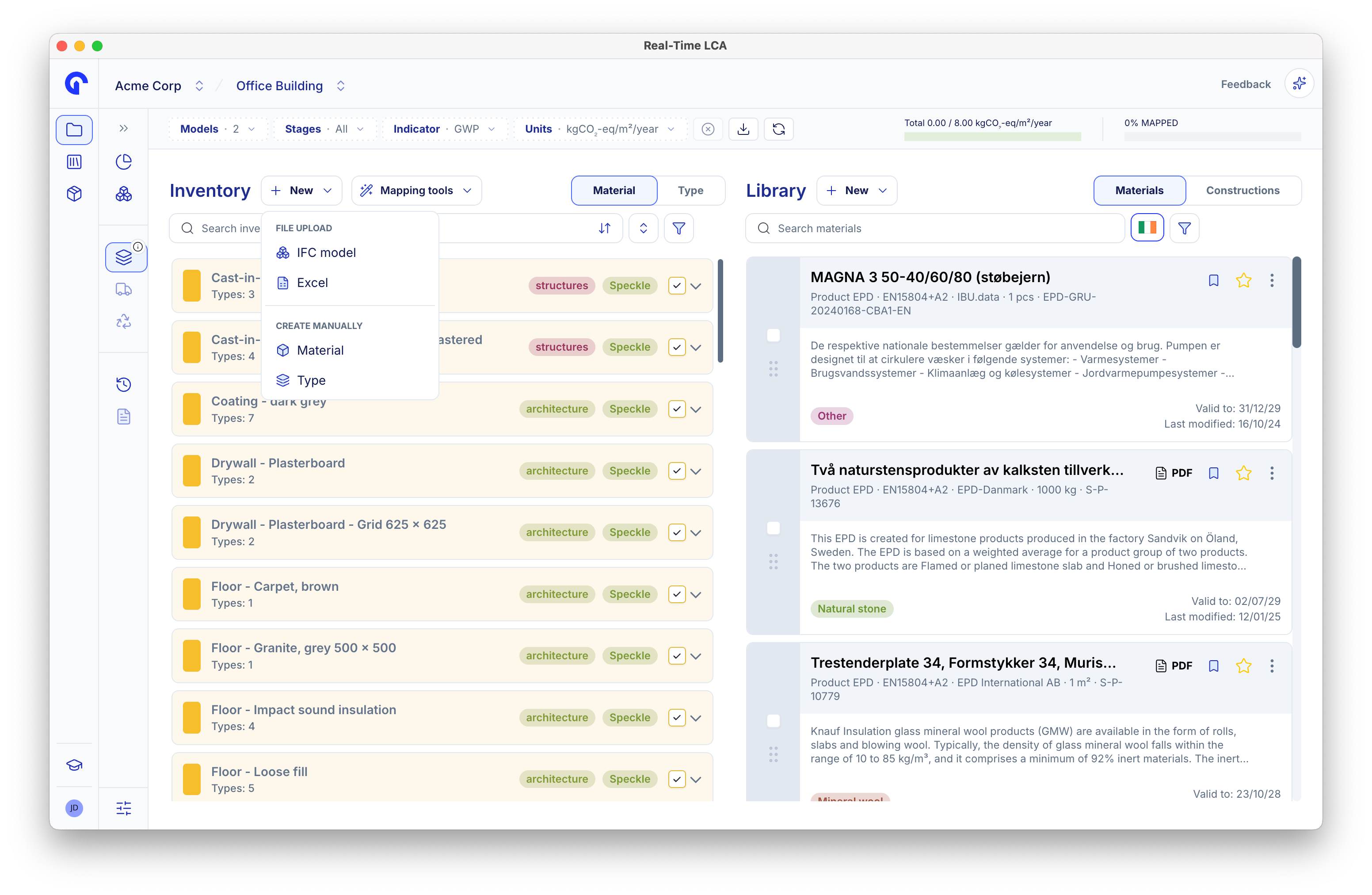Click the download icon in the toolbar

[x=743, y=129]
